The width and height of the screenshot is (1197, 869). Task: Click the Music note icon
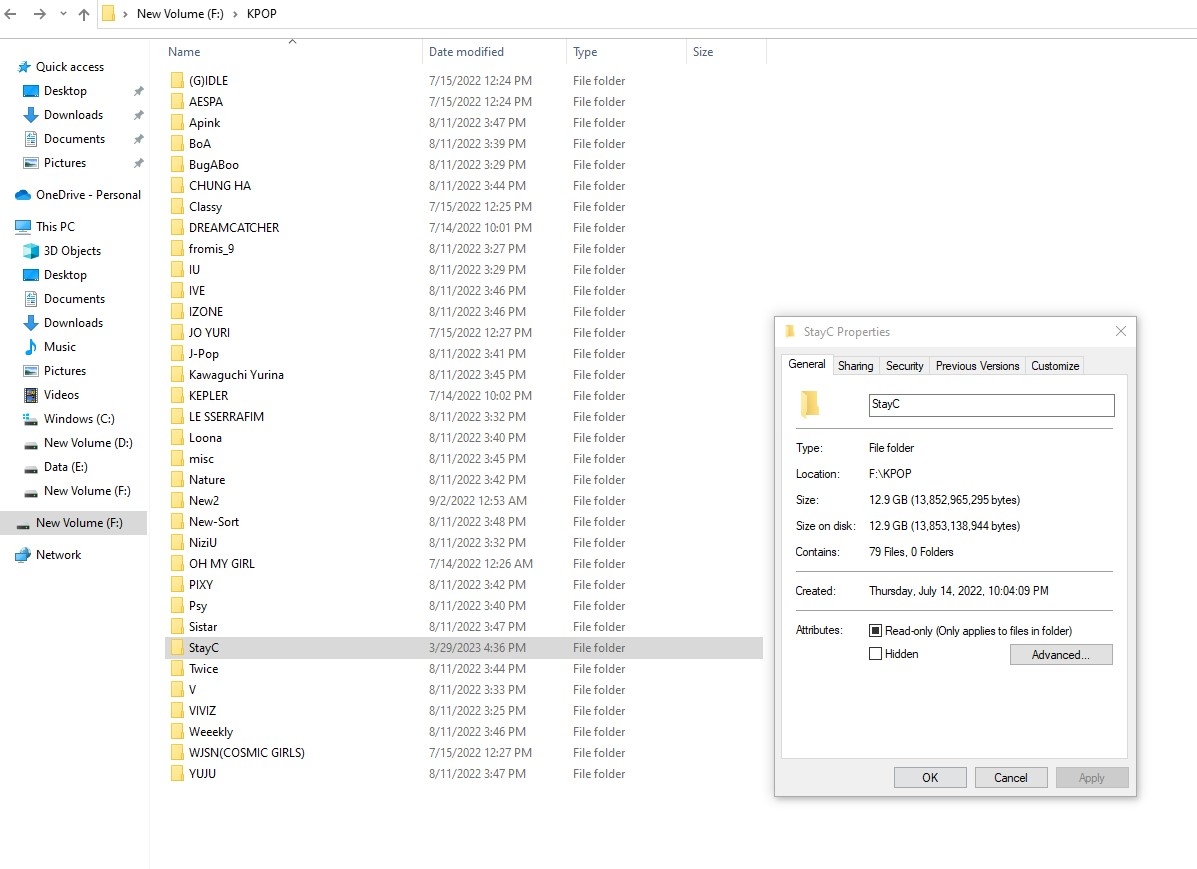click(31, 347)
